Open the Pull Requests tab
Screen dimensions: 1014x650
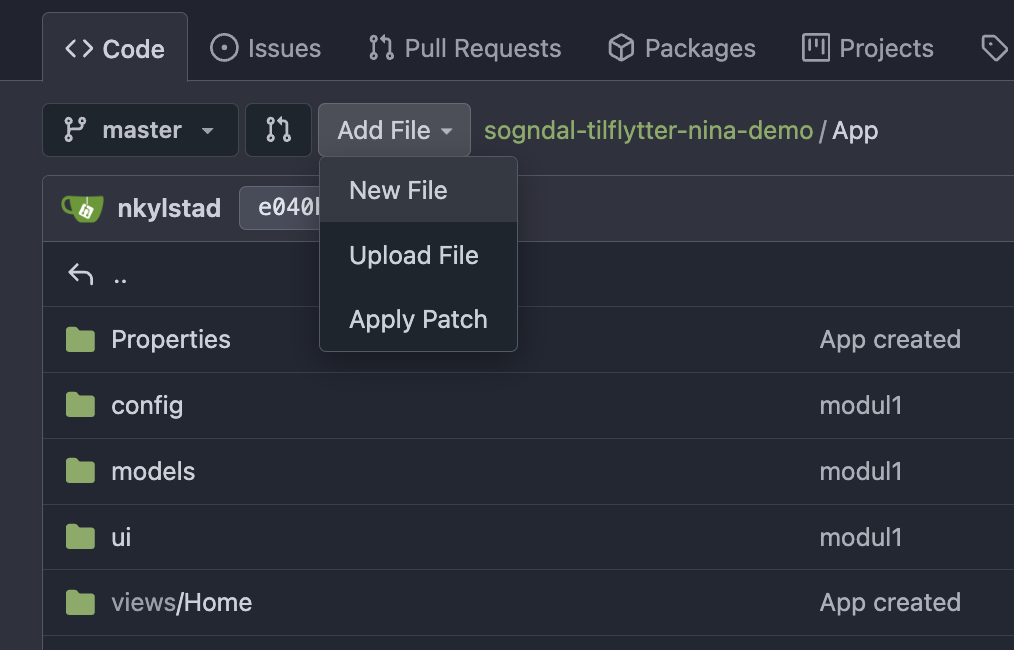[x=465, y=49]
